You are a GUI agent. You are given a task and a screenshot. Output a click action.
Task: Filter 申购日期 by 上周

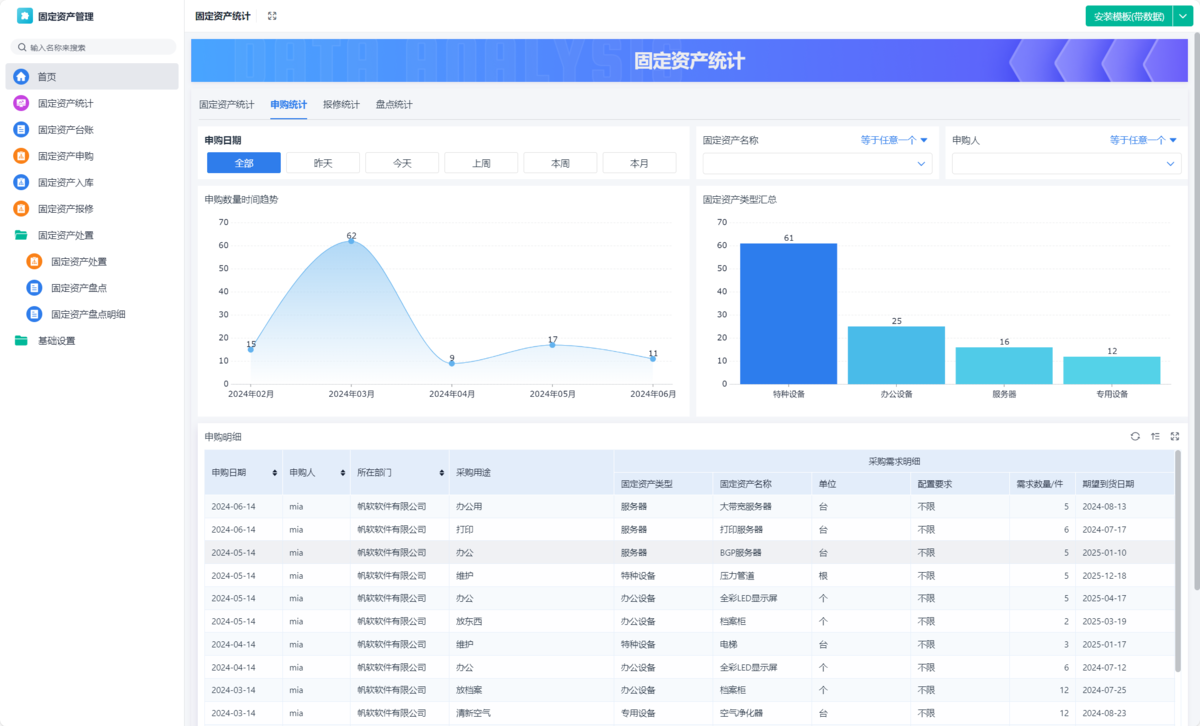click(x=481, y=163)
